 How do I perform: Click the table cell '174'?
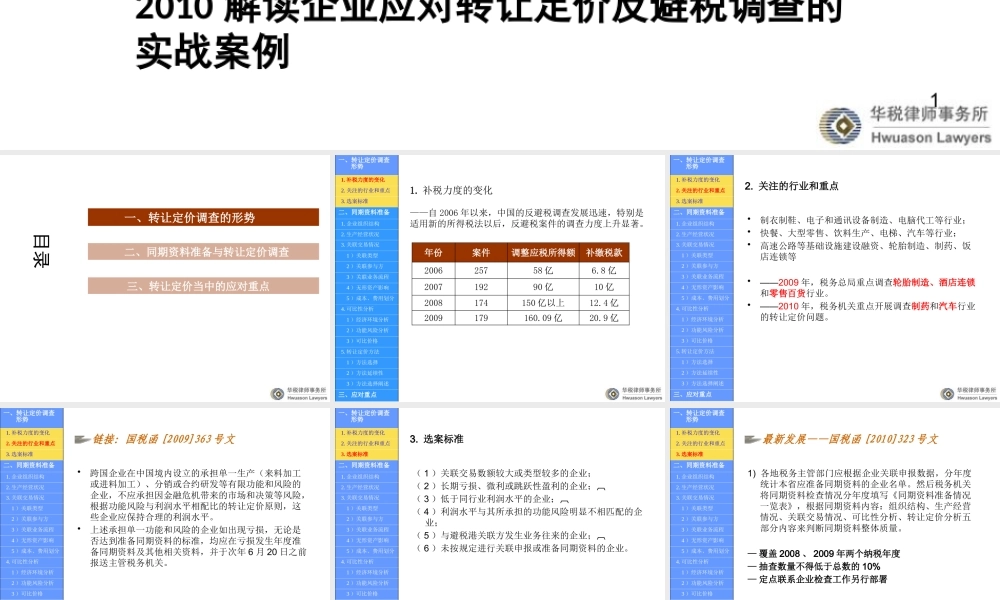[481, 303]
